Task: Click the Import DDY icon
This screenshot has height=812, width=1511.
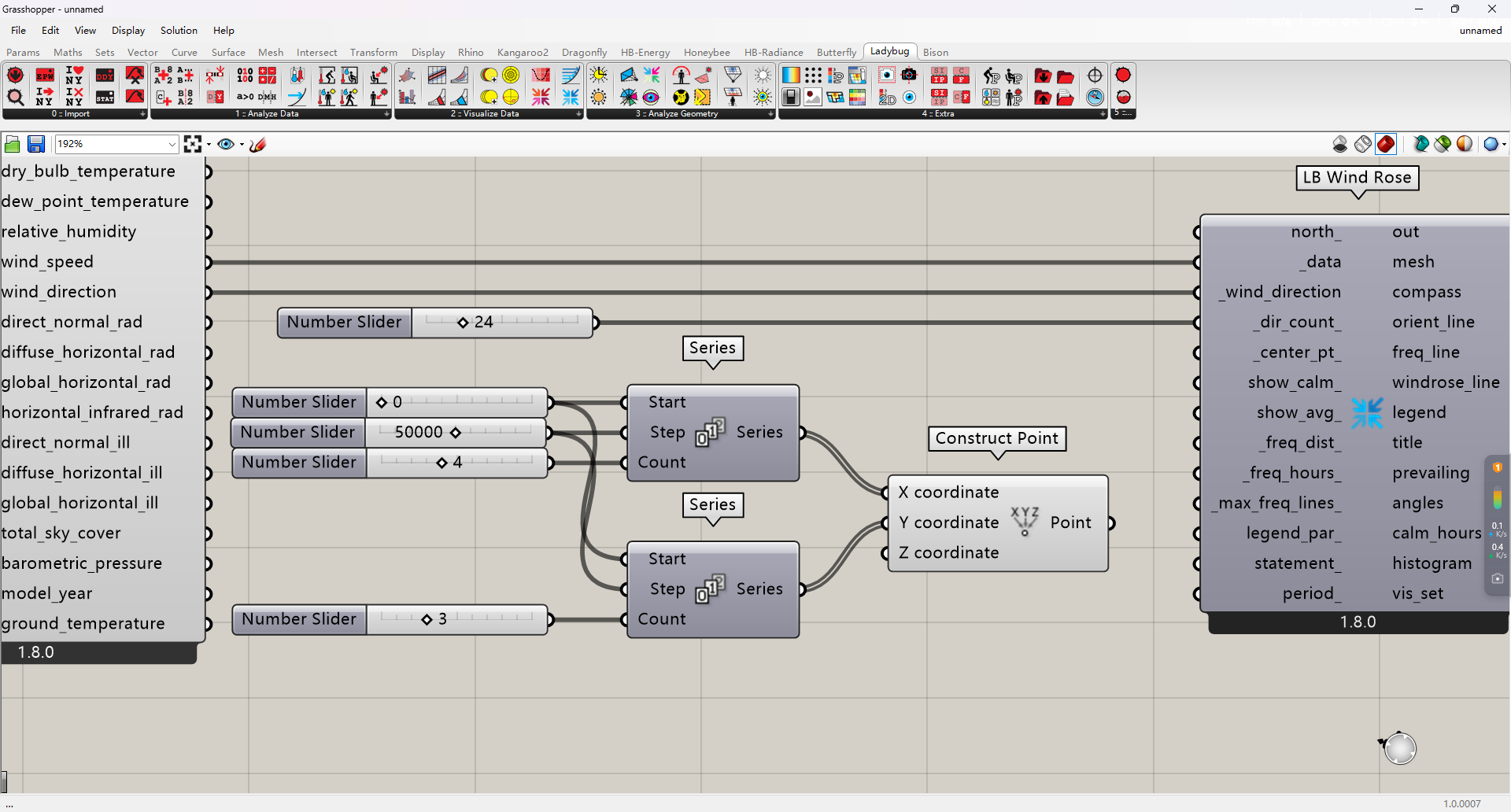Action: [x=105, y=76]
